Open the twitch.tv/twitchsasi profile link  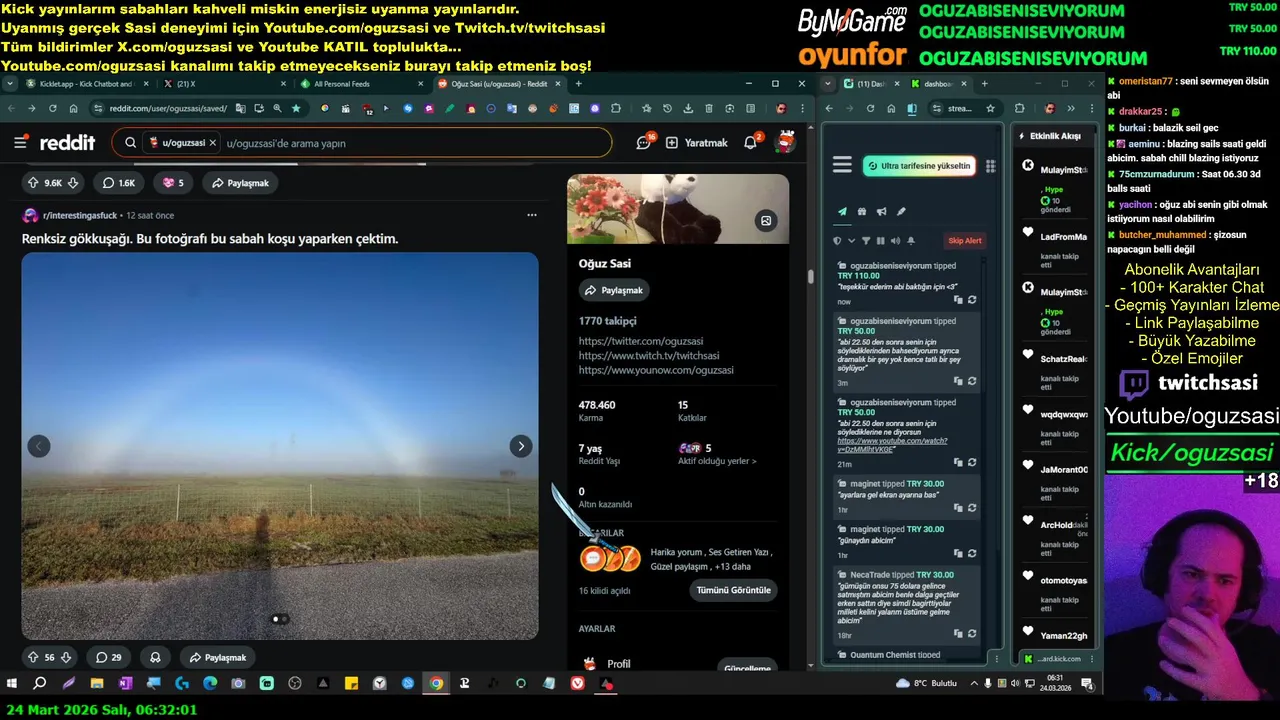point(649,355)
